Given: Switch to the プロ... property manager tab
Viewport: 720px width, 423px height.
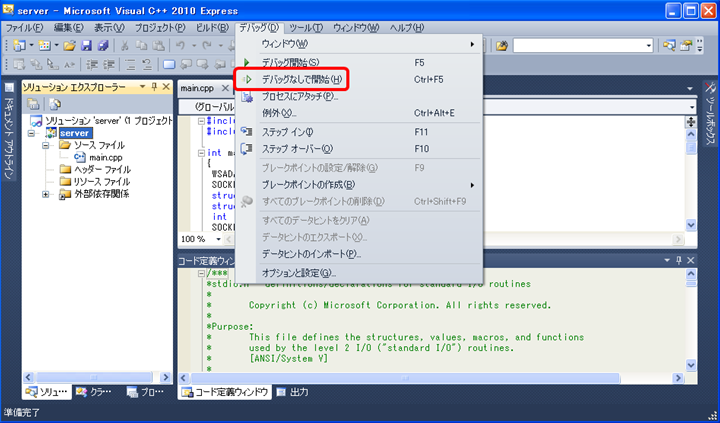Looking at the screenshot, I should (146, 392).
